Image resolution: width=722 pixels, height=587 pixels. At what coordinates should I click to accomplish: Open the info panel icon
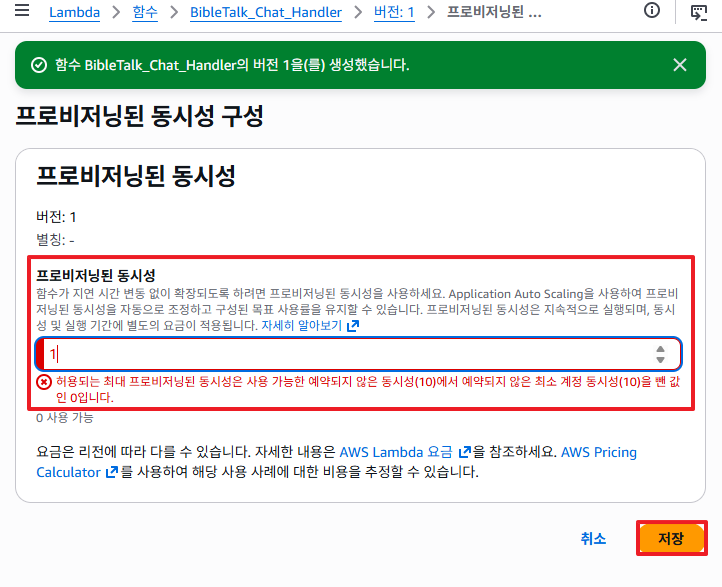[x=652, y=10]
